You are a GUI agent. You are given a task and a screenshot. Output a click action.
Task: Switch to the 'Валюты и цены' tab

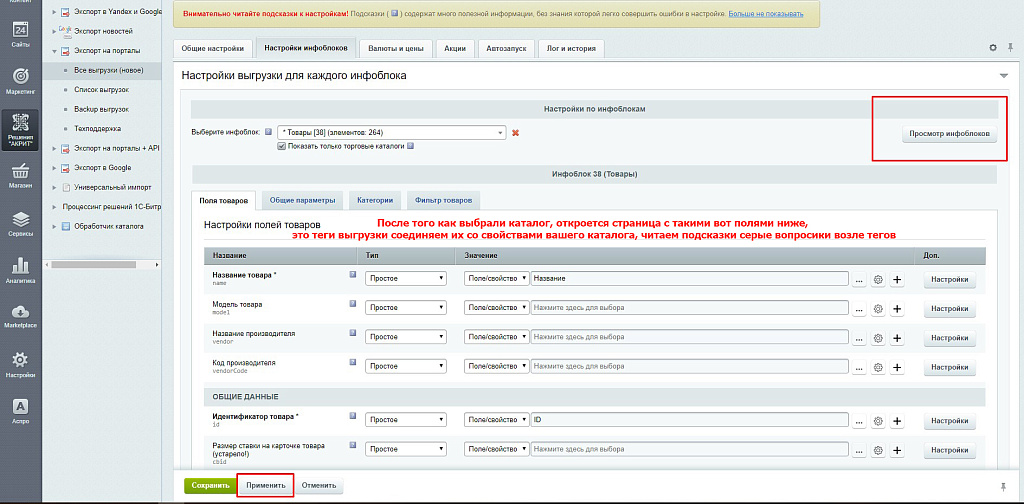click(395, 48)
